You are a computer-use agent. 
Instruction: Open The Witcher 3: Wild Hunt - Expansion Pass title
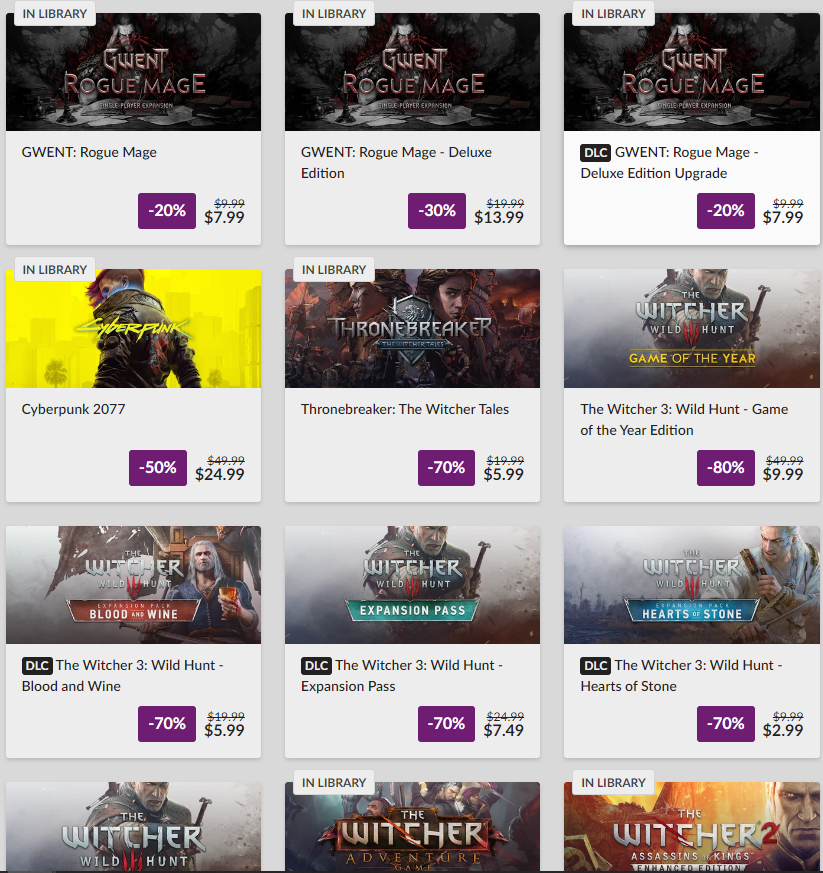[x=402, y=675]
